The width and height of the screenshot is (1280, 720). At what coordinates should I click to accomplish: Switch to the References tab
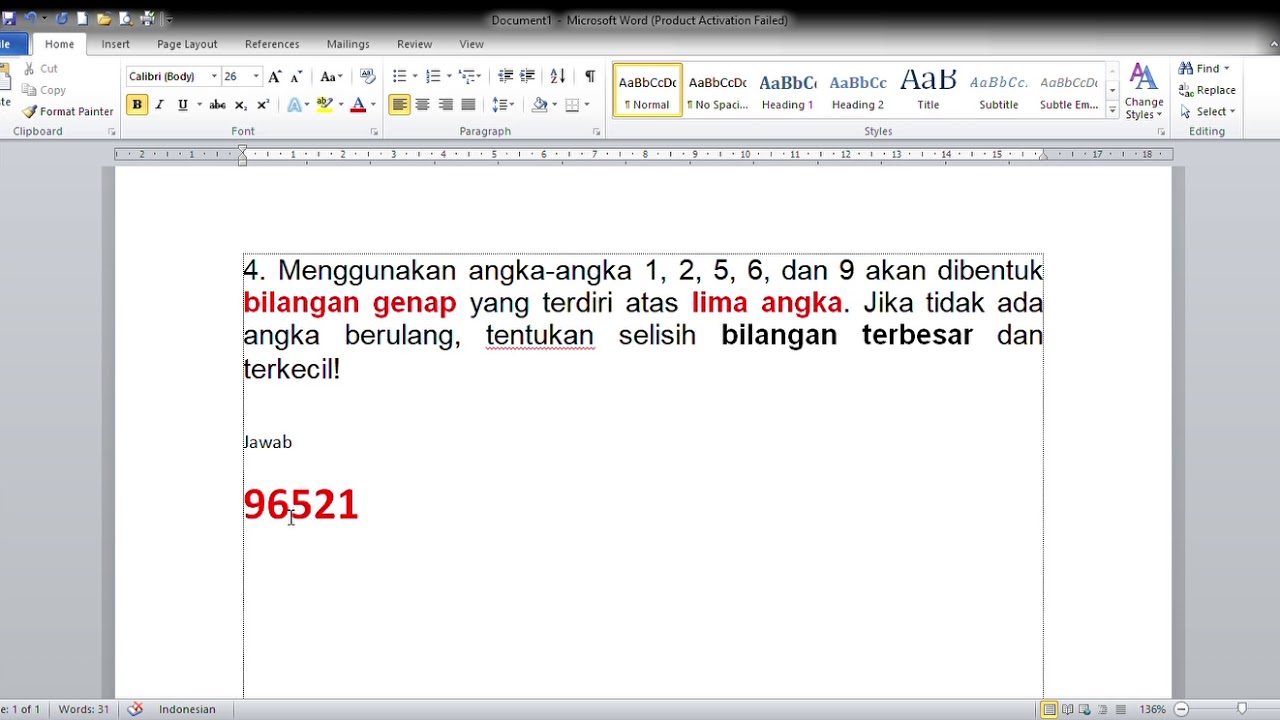[x=272, y=44]
